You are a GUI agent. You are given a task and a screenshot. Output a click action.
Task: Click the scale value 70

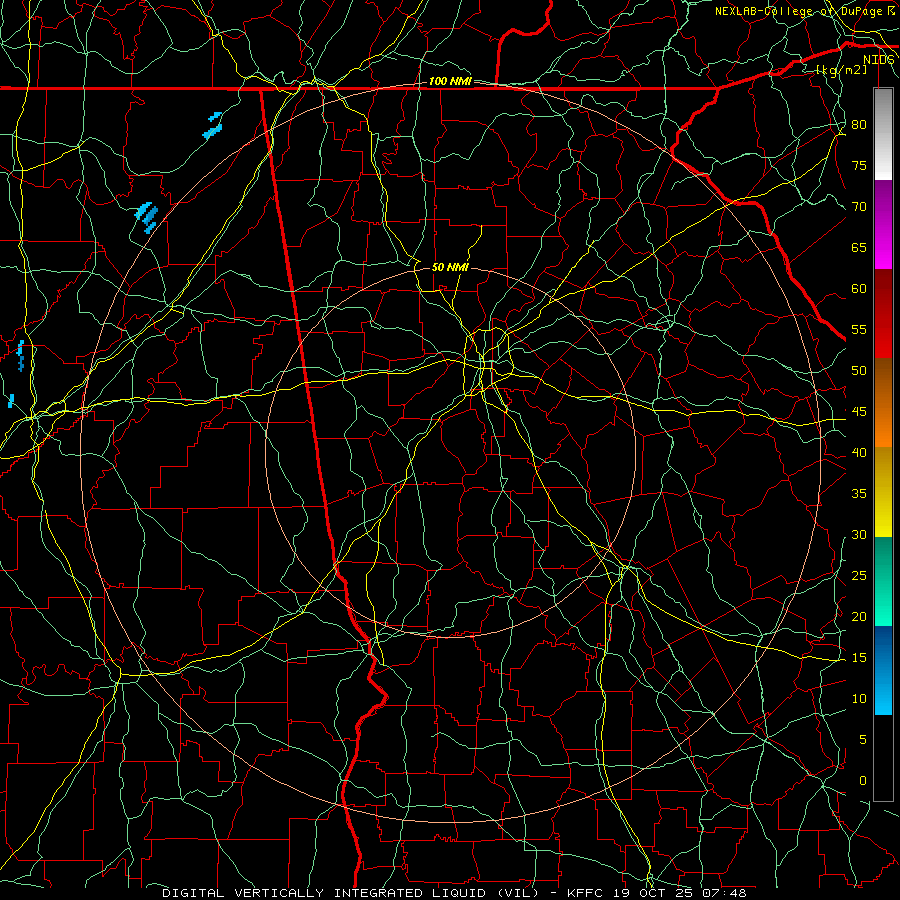click(859, 207)
